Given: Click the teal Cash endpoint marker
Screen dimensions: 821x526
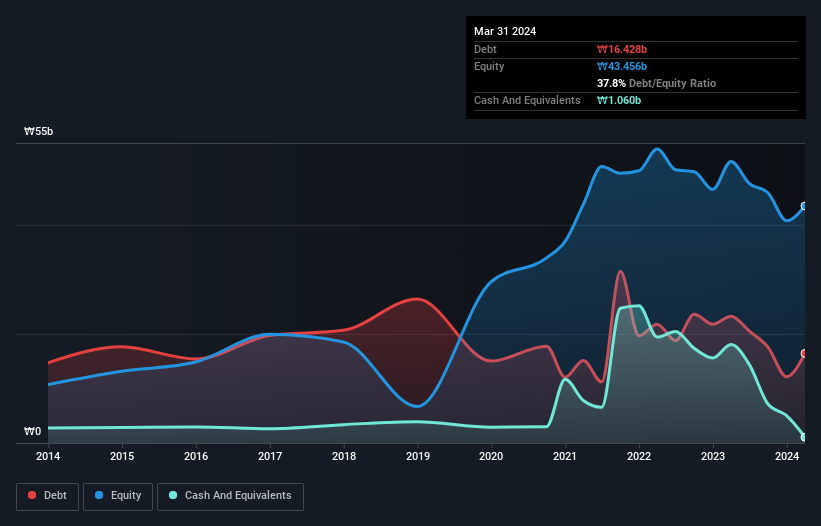Looking at the screenshot, I should [x=804, y=437].
